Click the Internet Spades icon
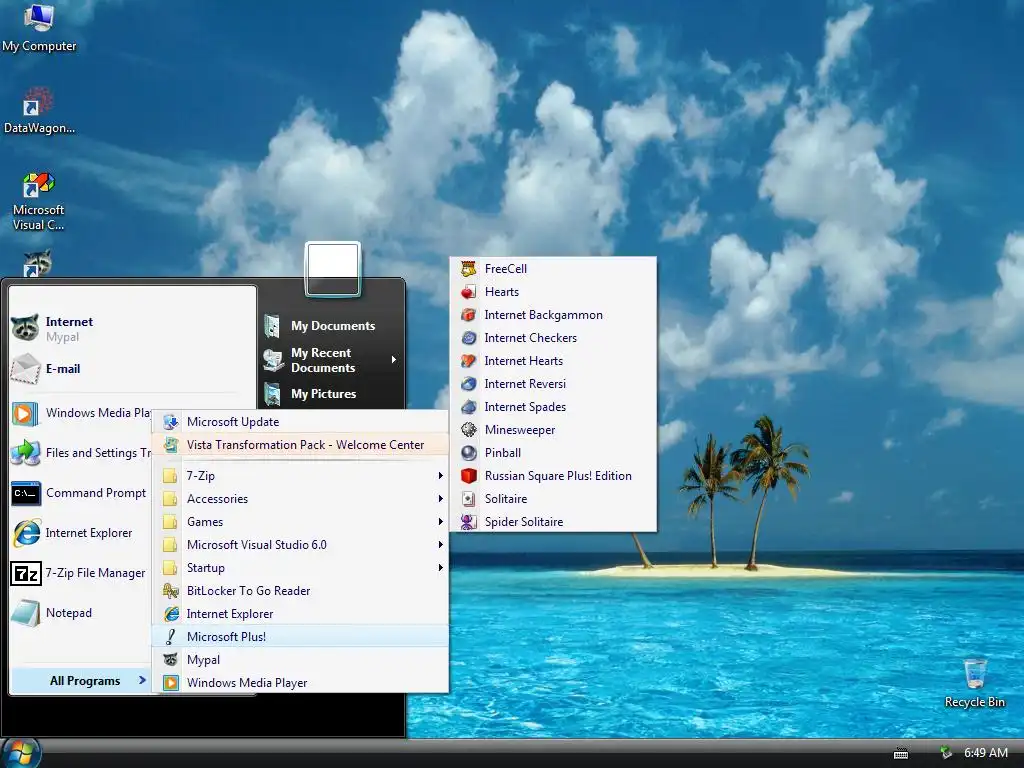 (468, 407)
